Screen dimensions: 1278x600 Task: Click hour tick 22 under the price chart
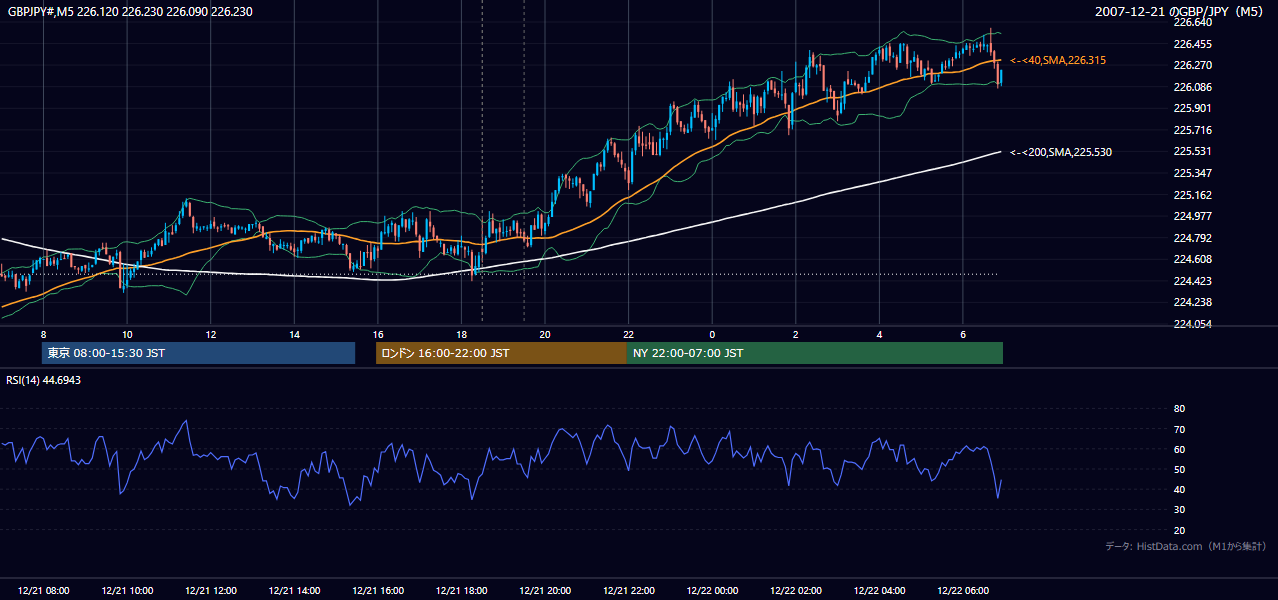pyautogui.click(x=628, y=333)
